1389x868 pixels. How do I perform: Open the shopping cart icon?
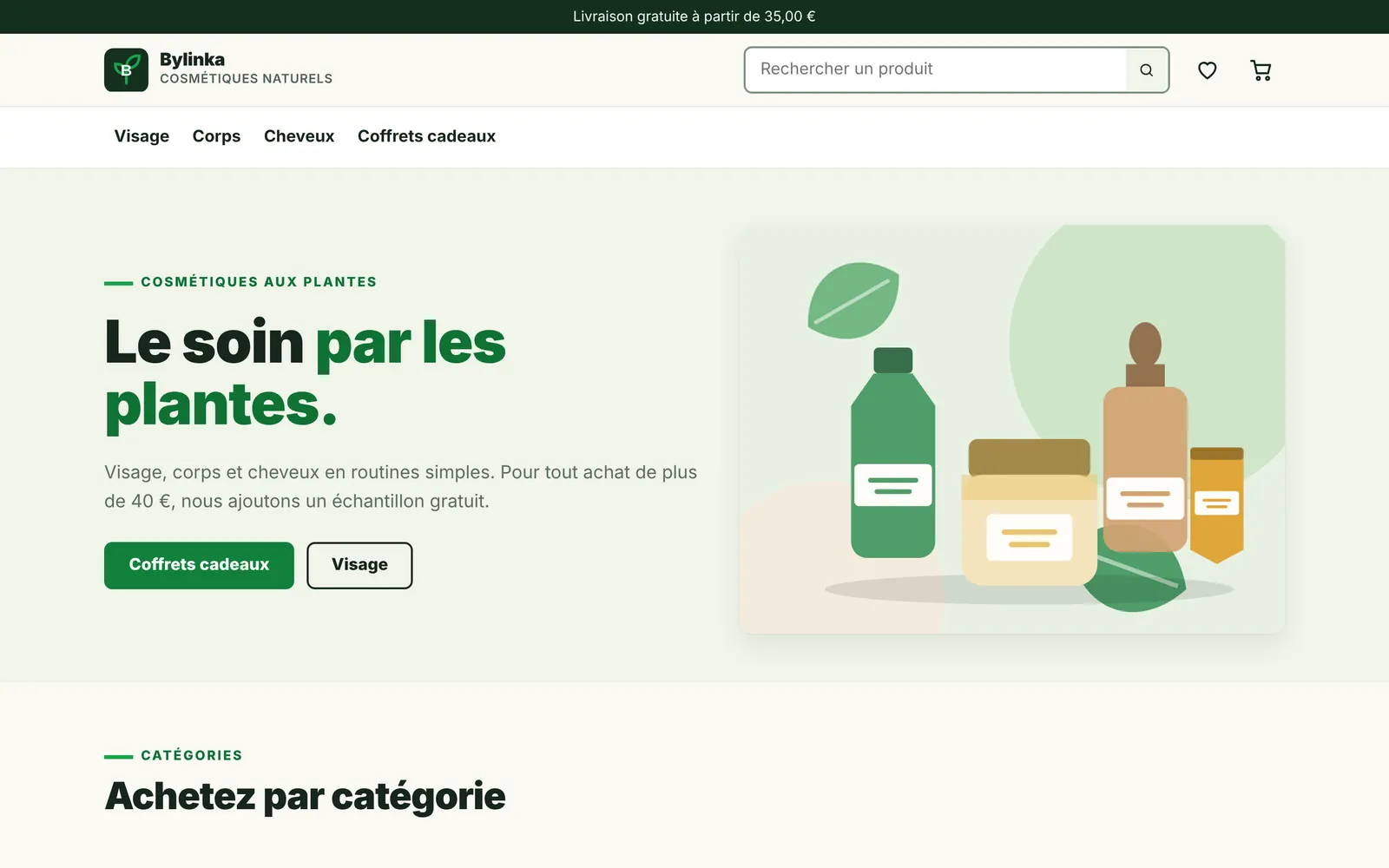coord(1261,70)
